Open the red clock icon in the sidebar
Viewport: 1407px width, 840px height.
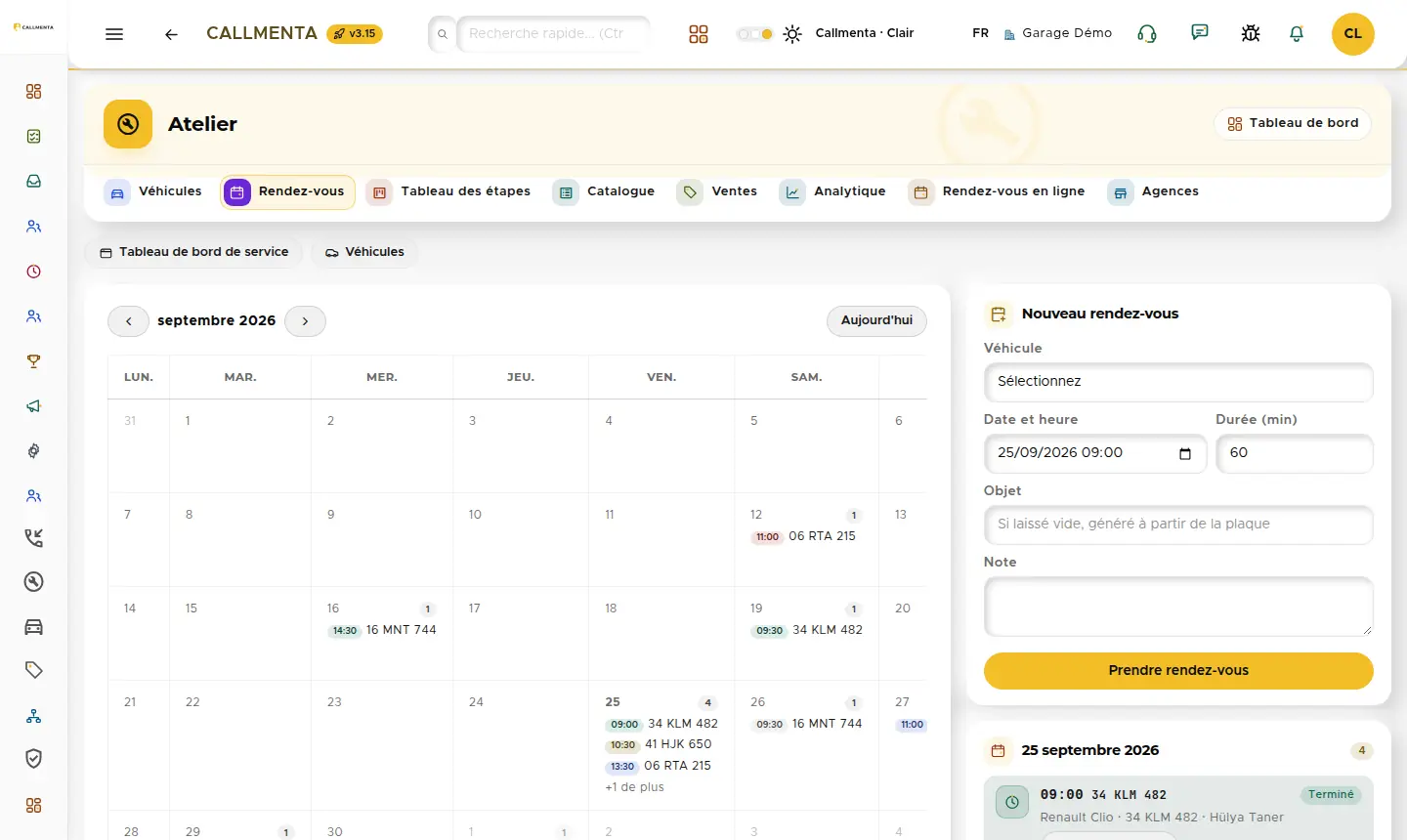[34, 272]
